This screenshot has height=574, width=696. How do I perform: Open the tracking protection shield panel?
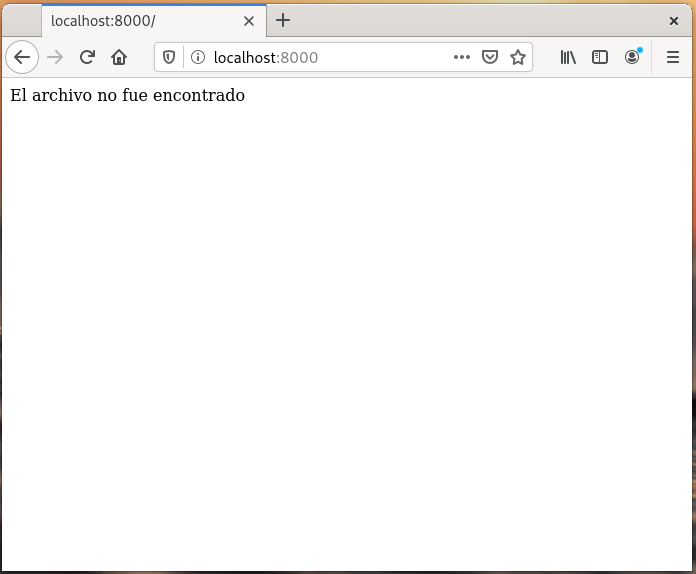coord(169,57)
